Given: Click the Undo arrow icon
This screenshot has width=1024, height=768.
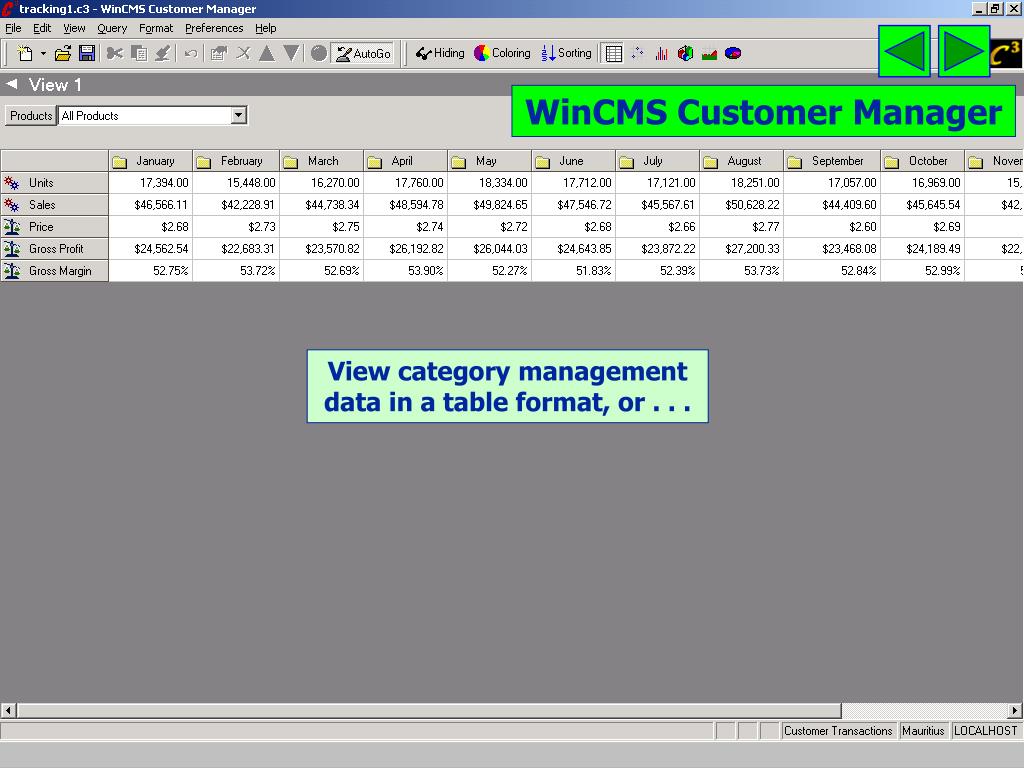Looking at the screenshot, I should click(191, 54).
